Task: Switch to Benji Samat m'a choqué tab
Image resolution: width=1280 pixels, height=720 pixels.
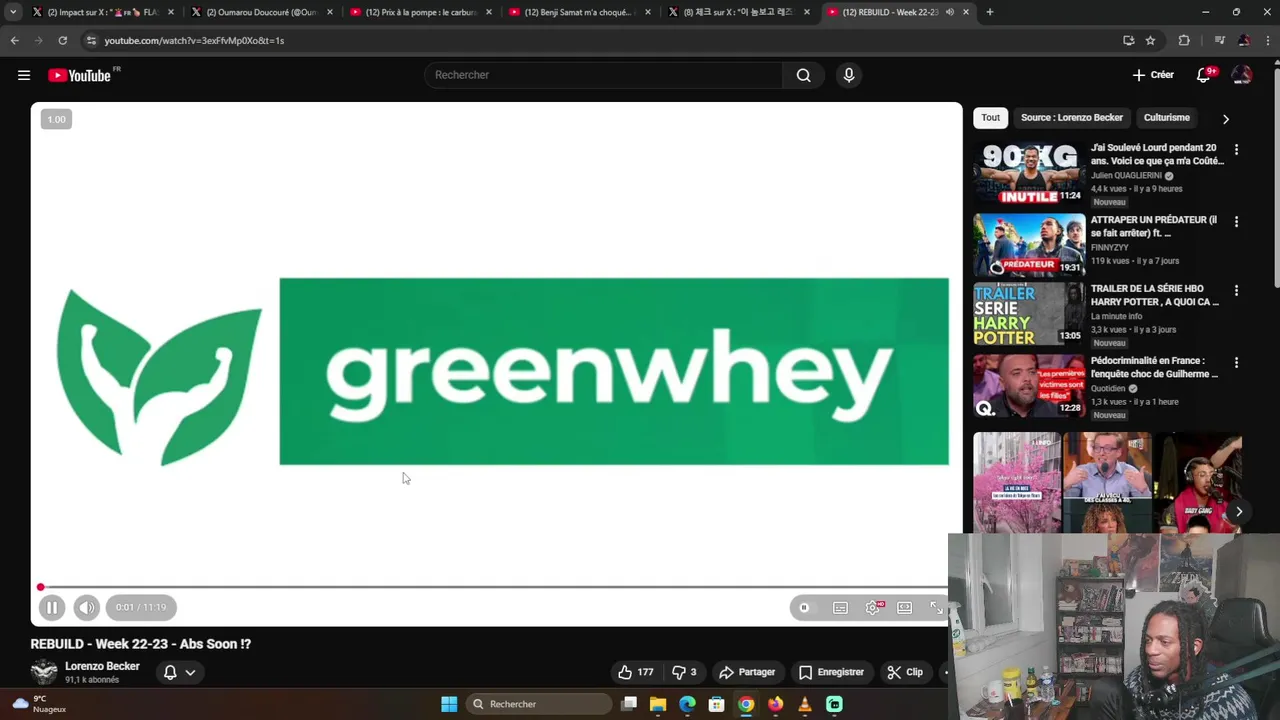Action: click(580, 12)
